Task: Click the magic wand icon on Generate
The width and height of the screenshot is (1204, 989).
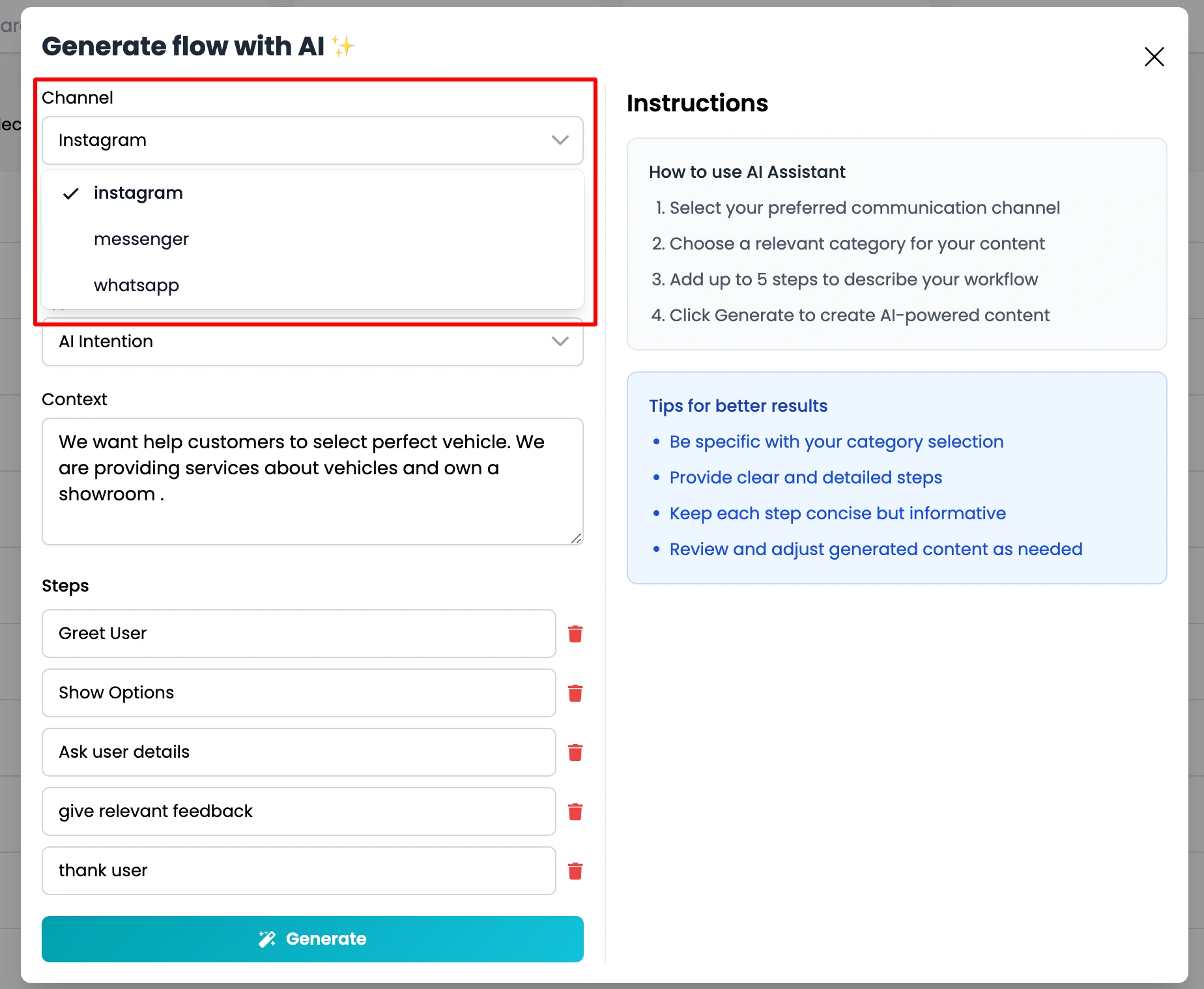Action: (267, 939)
